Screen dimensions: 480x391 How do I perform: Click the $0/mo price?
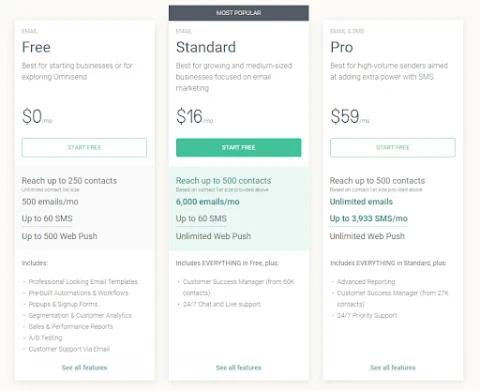[37, 117]
